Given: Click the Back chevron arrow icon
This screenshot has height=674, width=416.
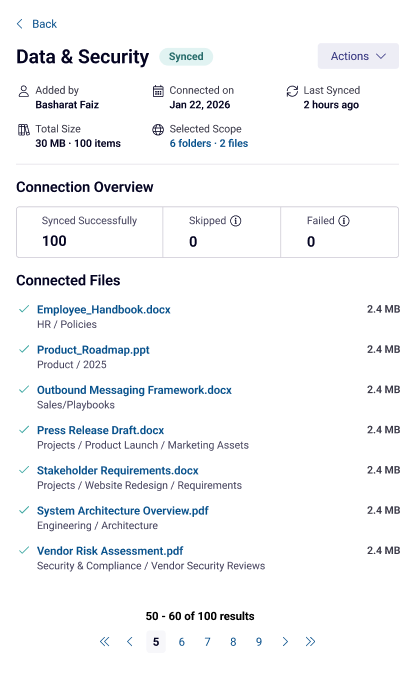Looking at the screenshot, I should pyautogui.click(x=19, y=24).
